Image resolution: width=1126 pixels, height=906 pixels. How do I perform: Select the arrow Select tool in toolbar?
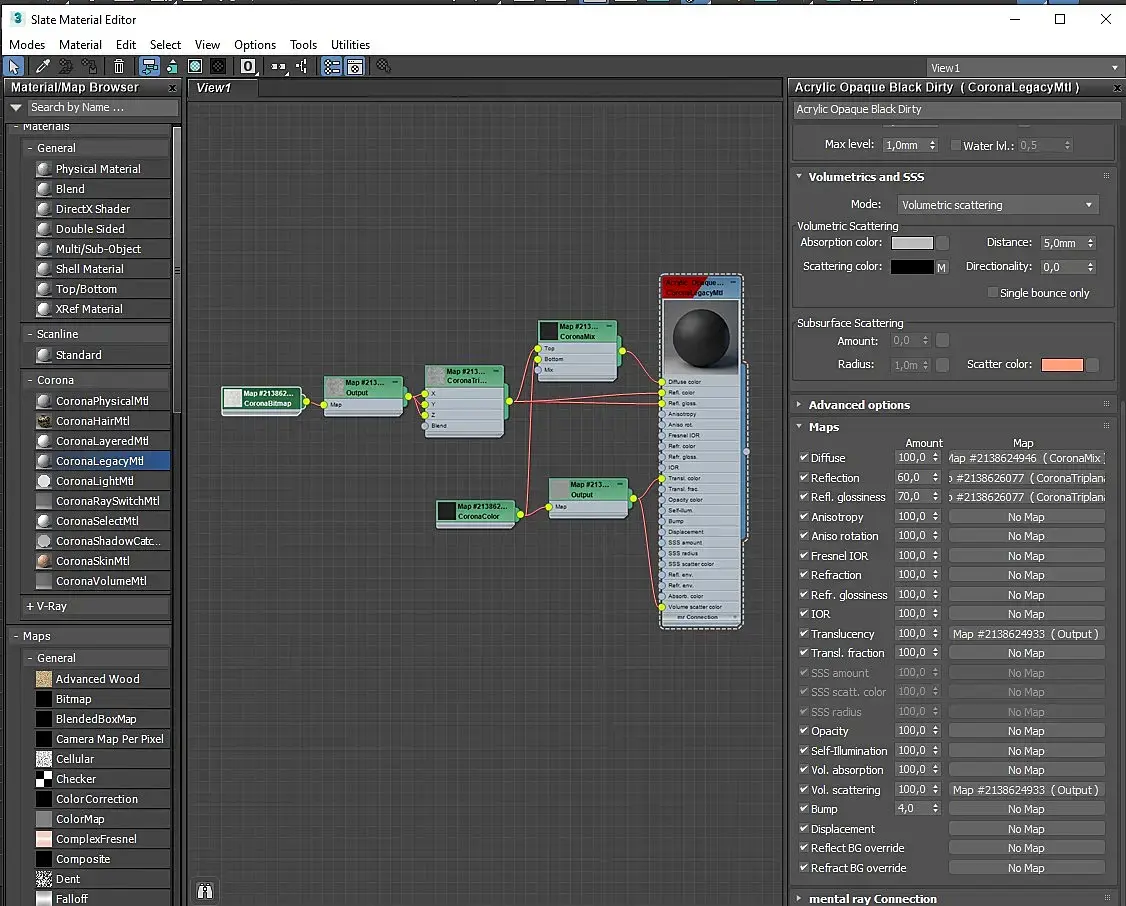pos(14,67)
